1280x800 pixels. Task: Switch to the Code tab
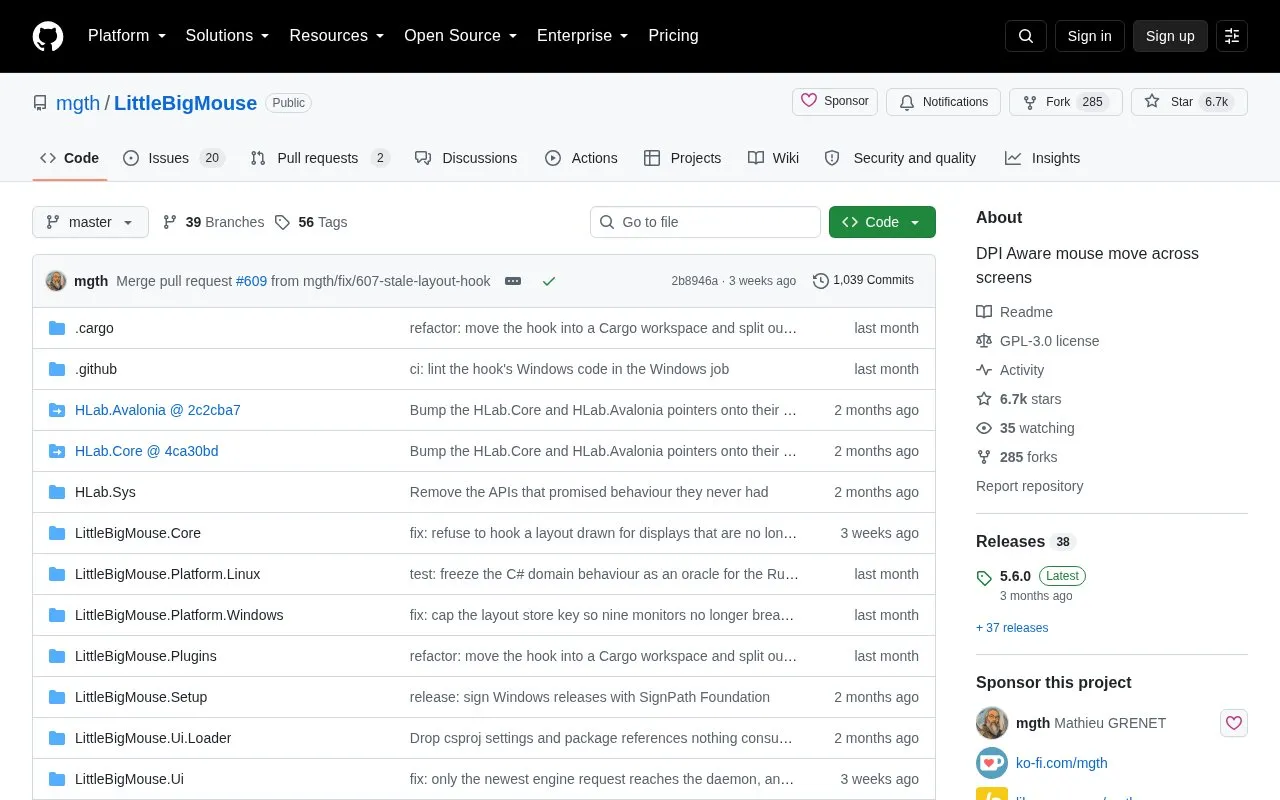point(69,158)
